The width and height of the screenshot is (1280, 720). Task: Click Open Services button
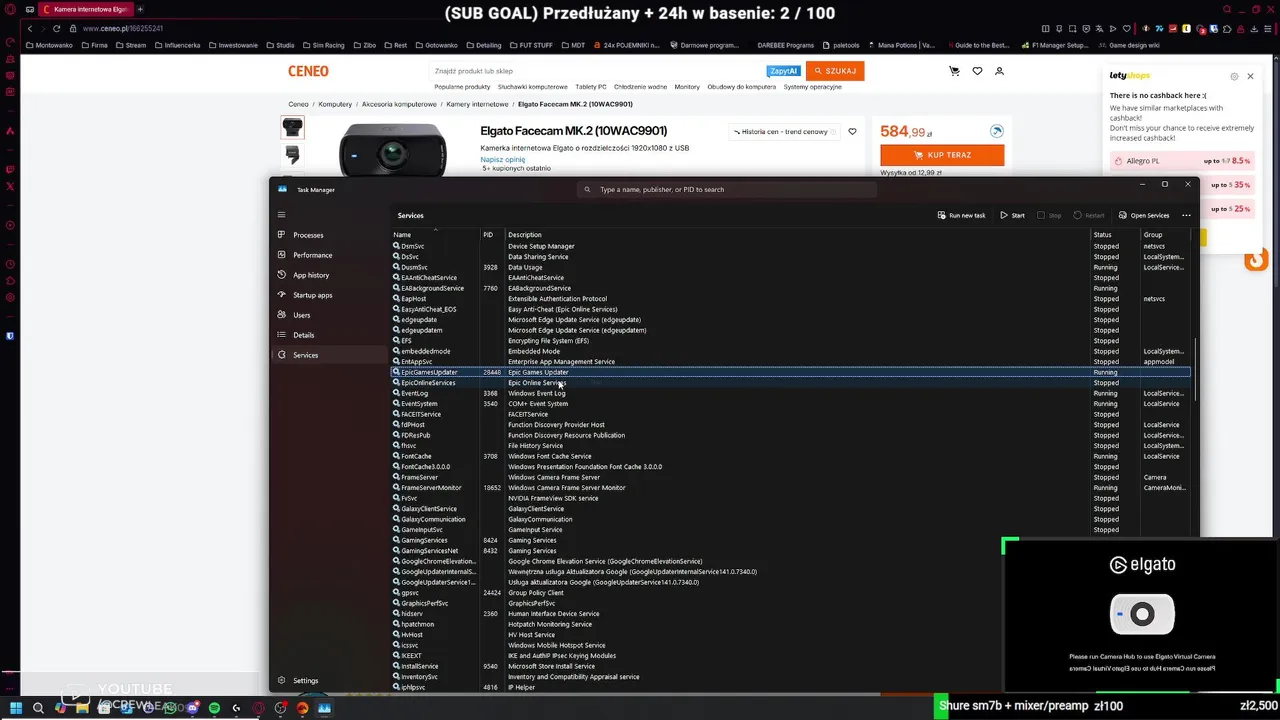pyautogui.click(x=1144, y=215)
